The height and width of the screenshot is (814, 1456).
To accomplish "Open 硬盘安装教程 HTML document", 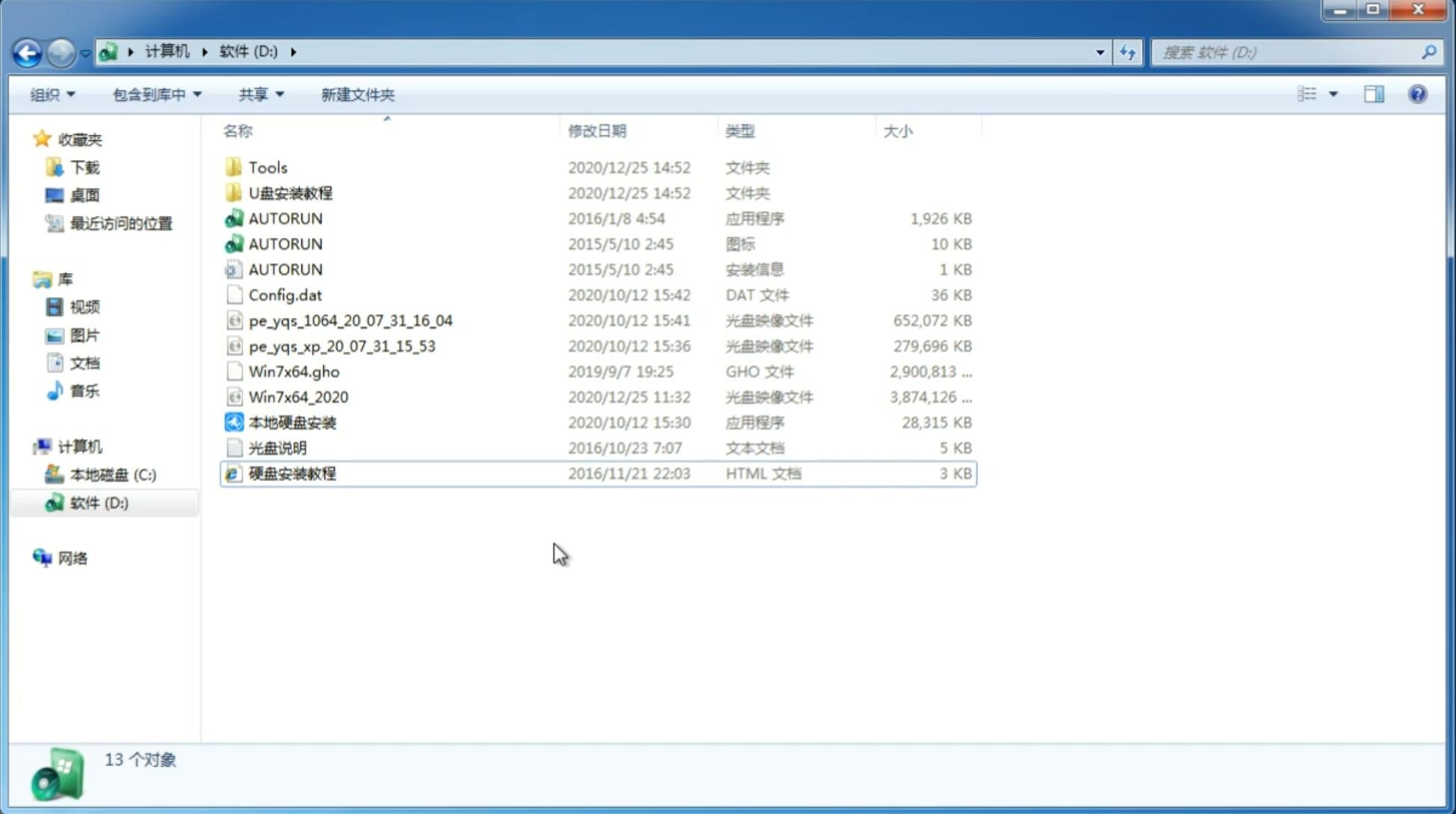I will coord(292,473).
